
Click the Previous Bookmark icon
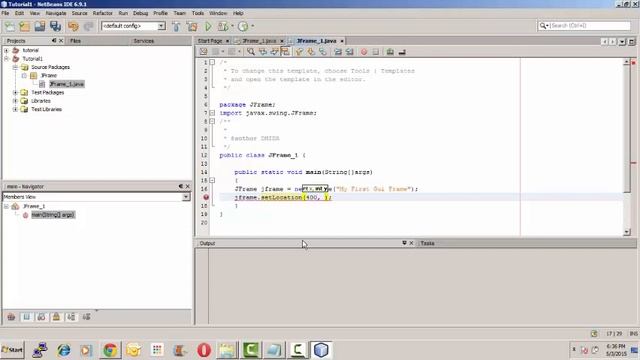click(x=299, y=52)
